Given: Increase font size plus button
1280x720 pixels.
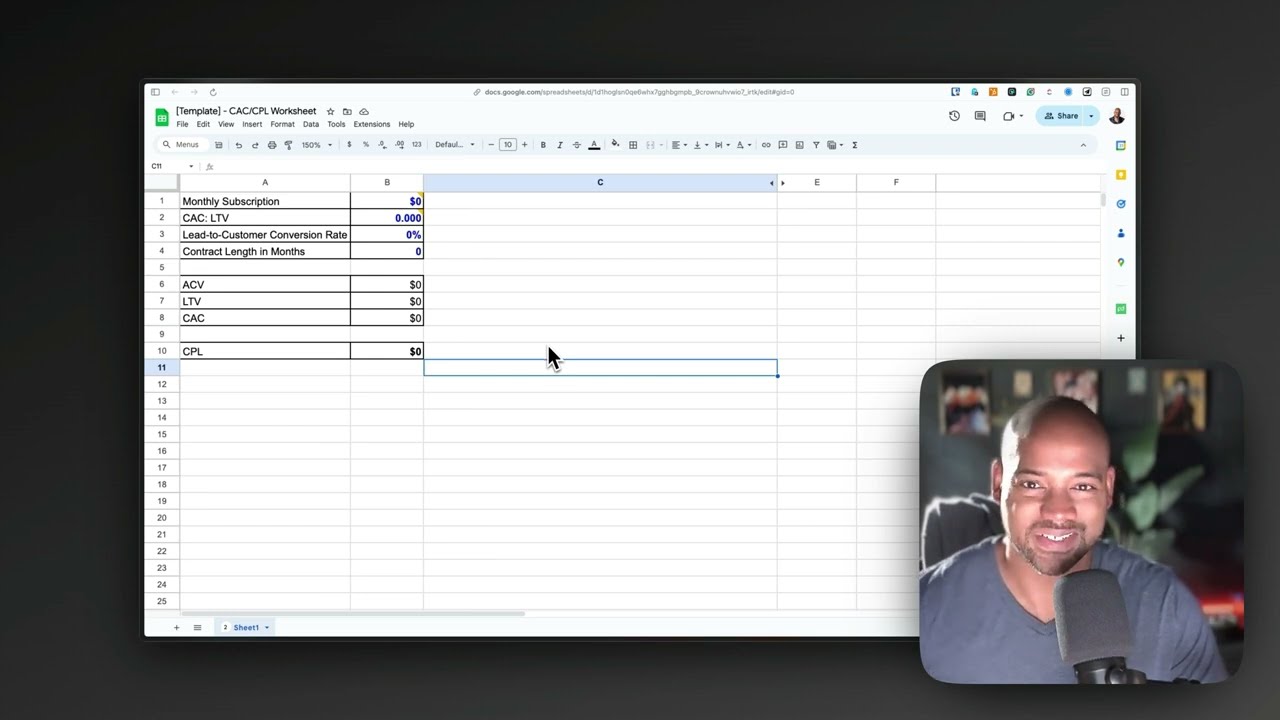Looking at the screenshot, I should pos(524,145).
